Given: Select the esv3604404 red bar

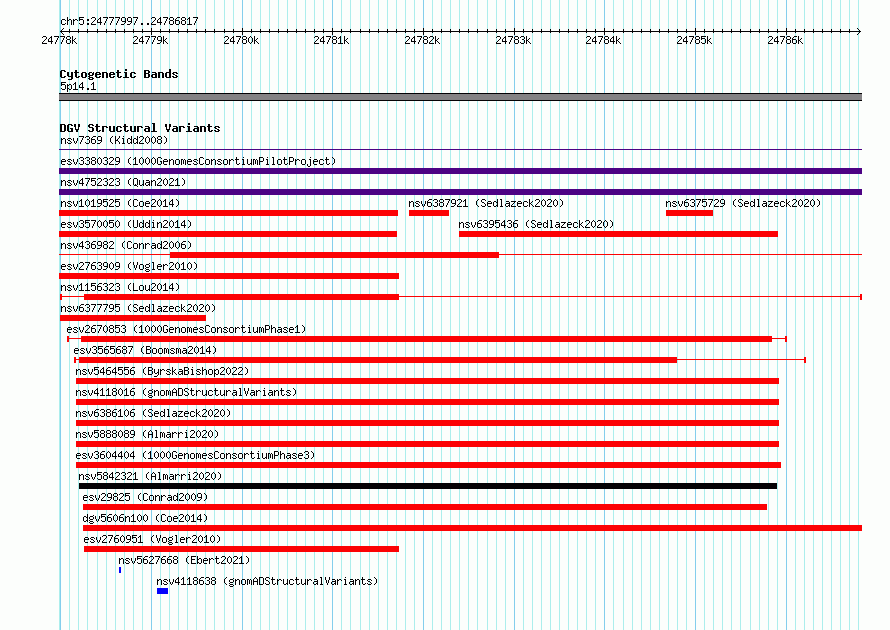Looking at the screenshot, I should 429,465.
